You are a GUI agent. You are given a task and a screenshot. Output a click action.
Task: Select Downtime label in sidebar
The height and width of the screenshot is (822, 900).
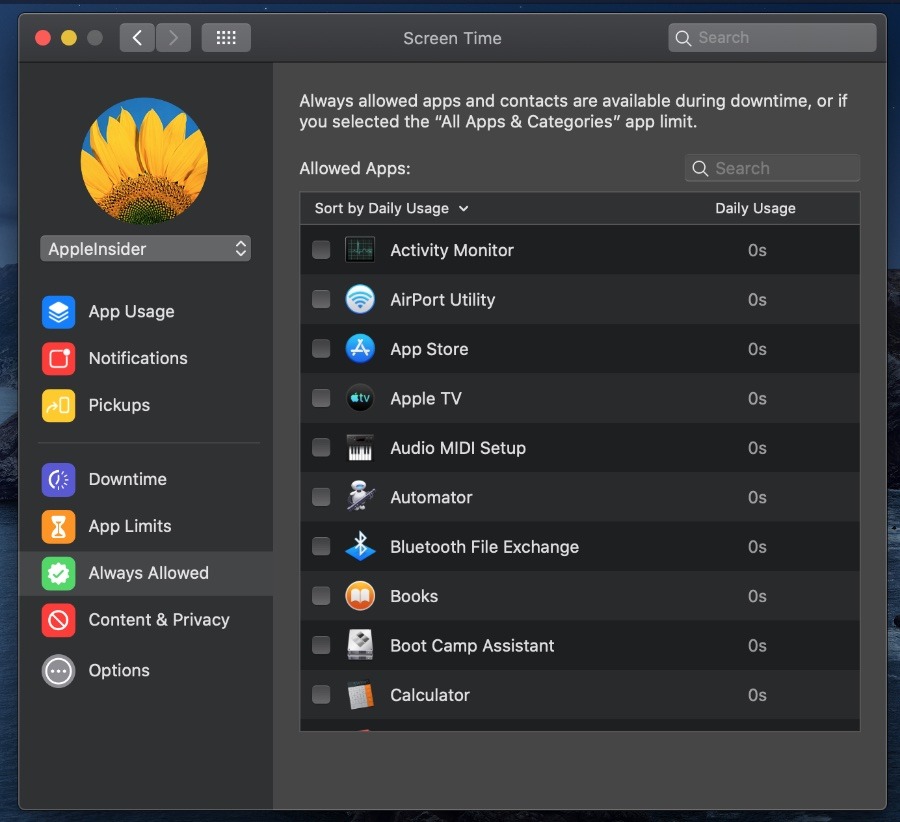point(127,479)
